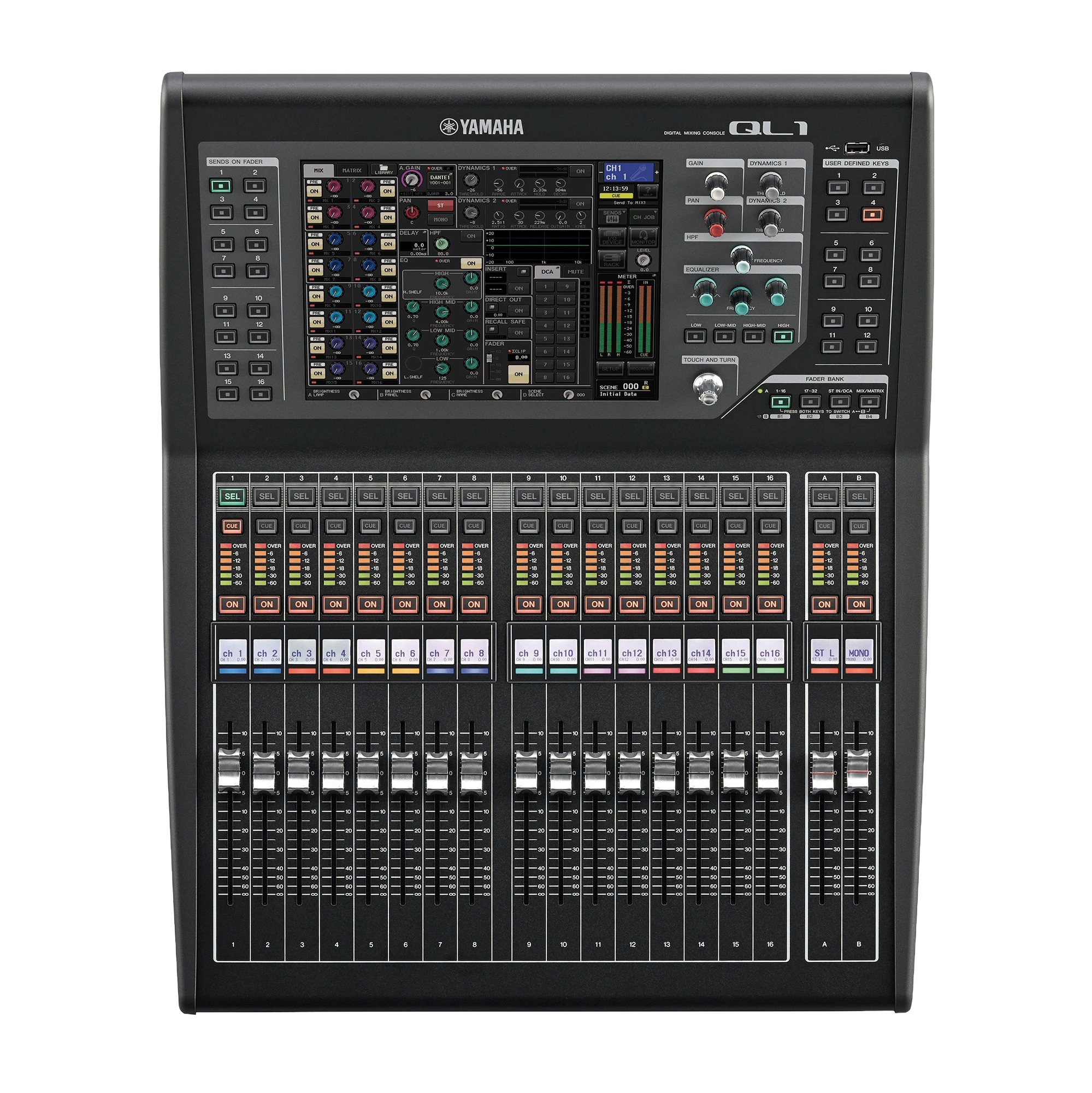Open the RACK icon button
This screenshot has width=1092, height=1093.
point(611,260)
